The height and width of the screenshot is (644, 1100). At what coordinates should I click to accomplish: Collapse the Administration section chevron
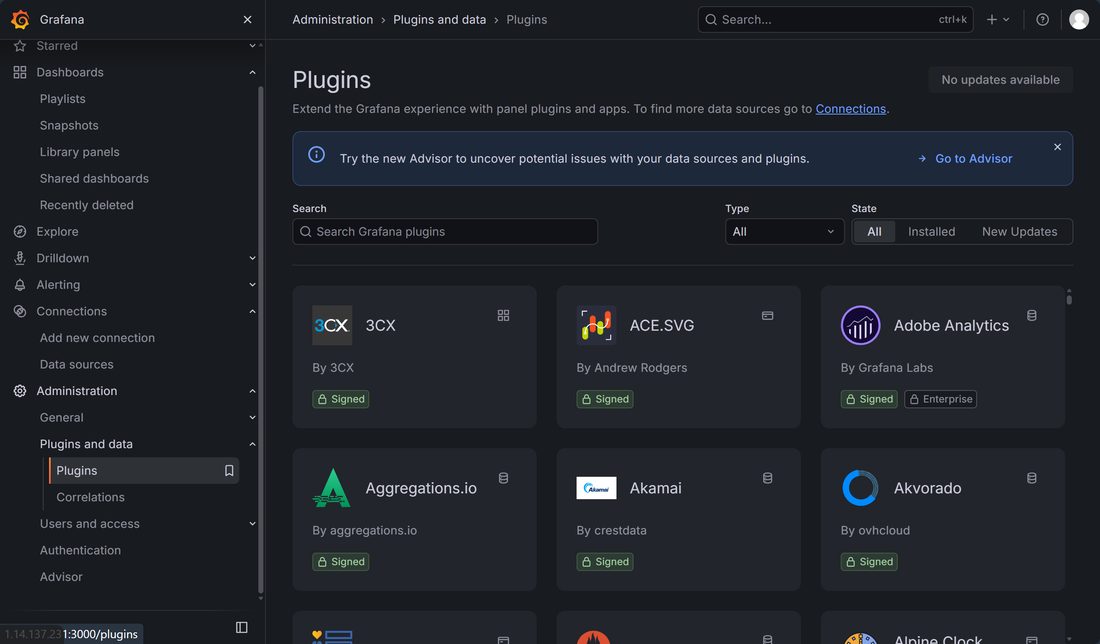[x=252, y=391]
